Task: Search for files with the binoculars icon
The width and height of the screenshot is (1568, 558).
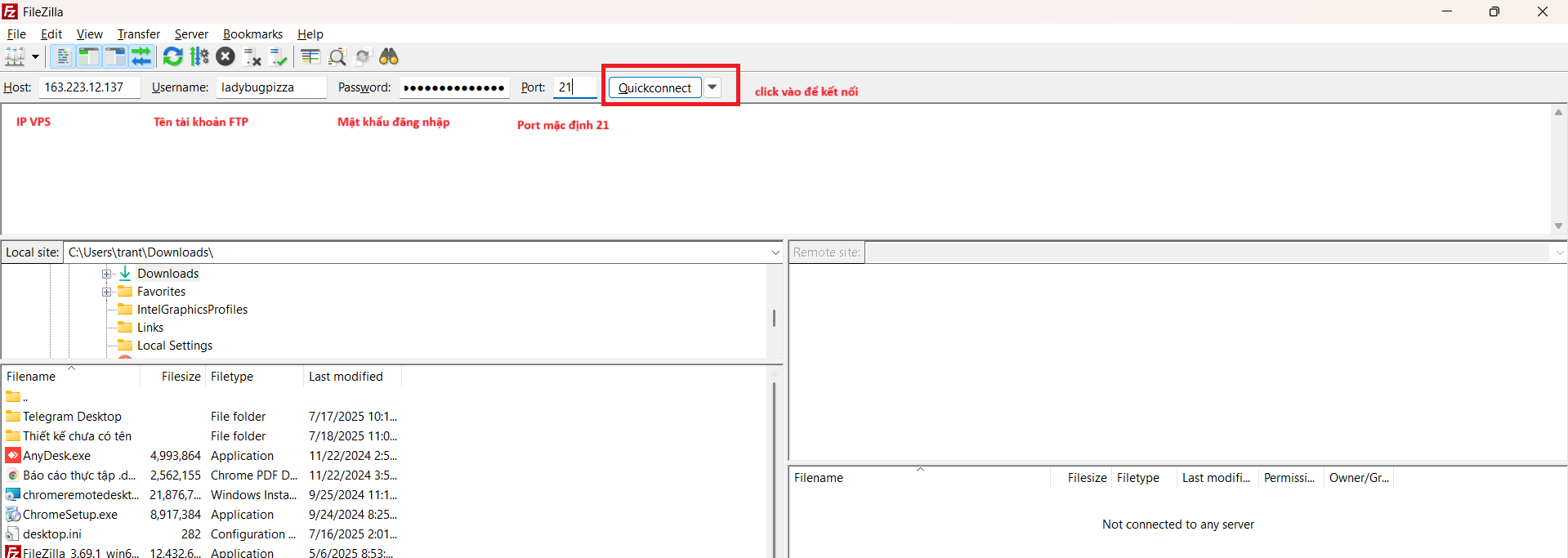Action: [389, 56]
